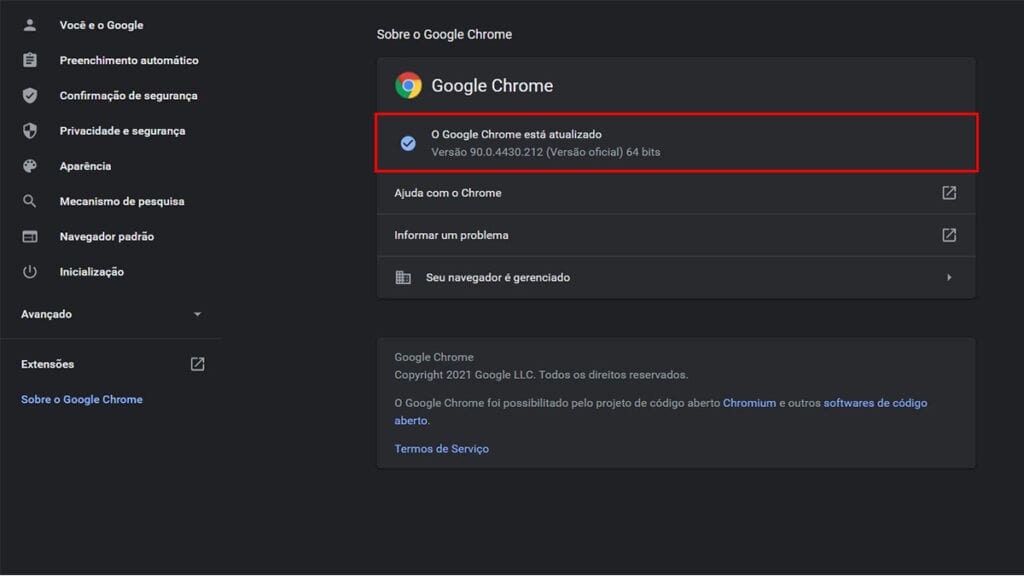
Task: Click the clipboard icon for Preenchimento automático
Action: [29, 60]
